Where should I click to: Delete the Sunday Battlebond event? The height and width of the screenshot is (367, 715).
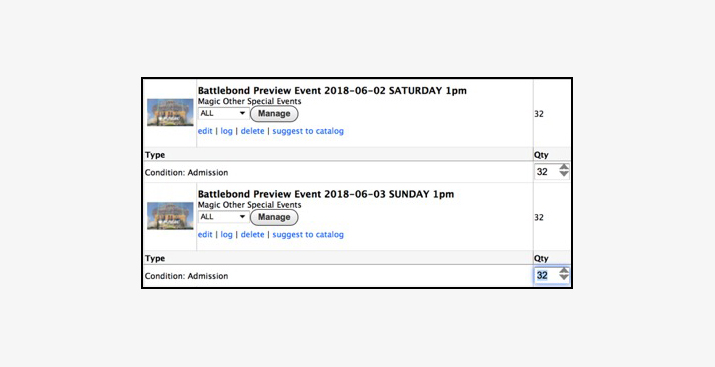pyautogui.click(x=253, y=235)
